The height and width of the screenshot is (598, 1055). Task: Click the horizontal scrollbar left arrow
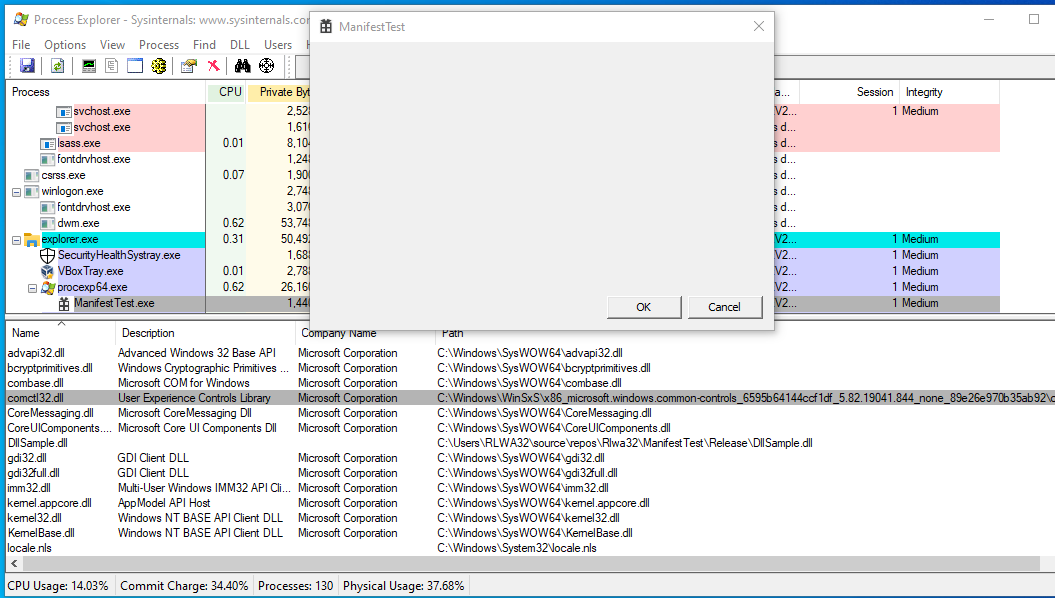tap(13, 563)
